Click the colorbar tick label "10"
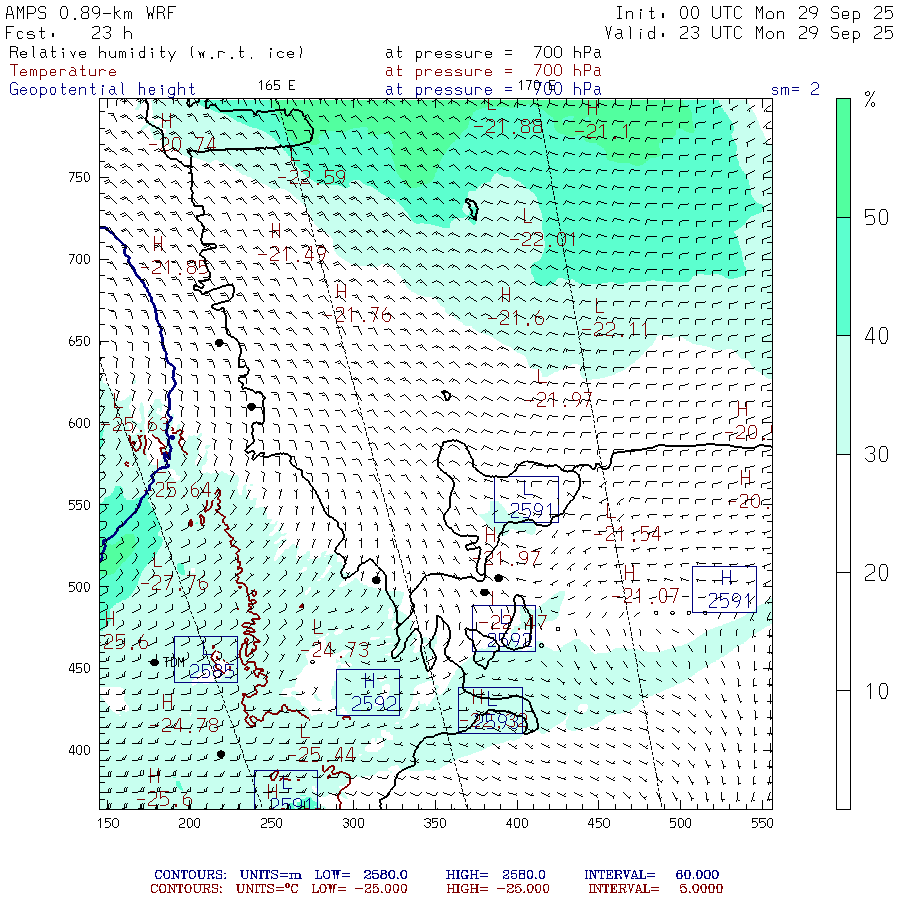900x900 pixels. (876, 692)
